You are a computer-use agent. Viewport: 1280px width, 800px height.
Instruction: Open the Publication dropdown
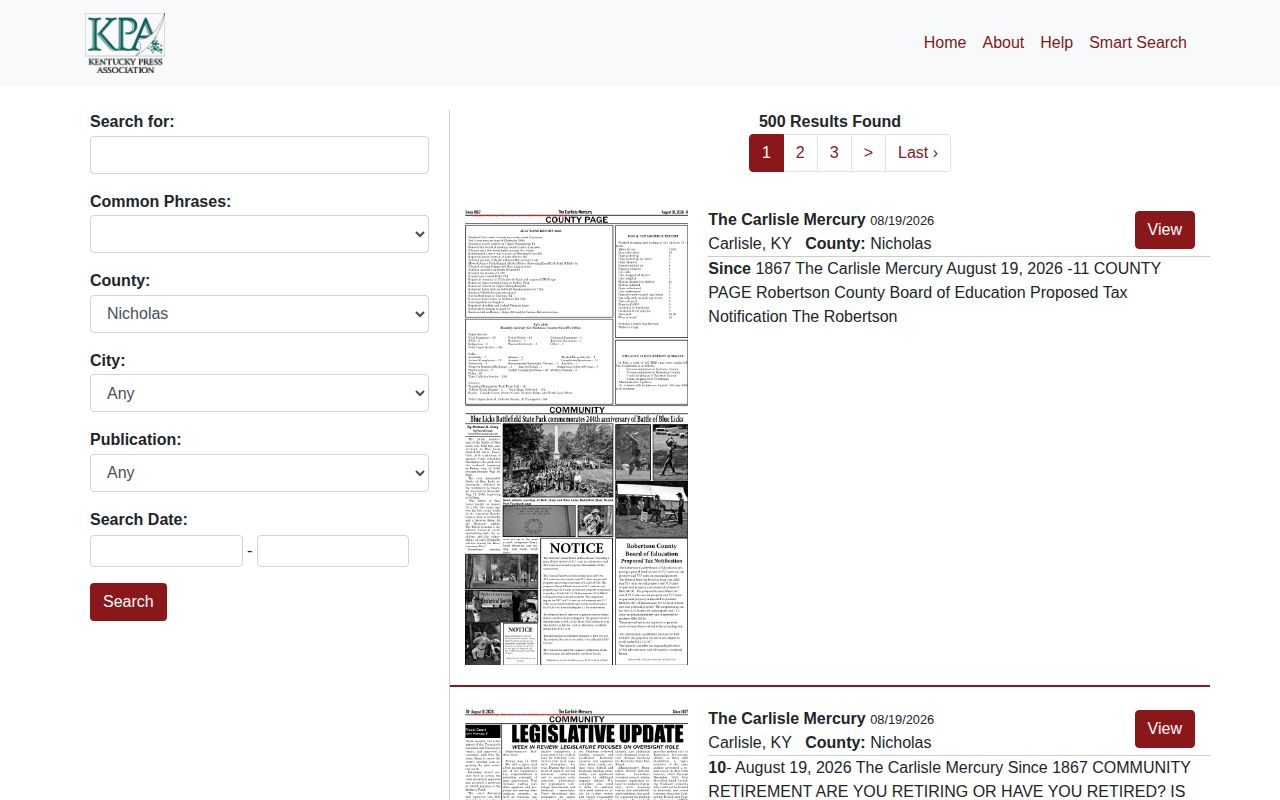(259, 473)
